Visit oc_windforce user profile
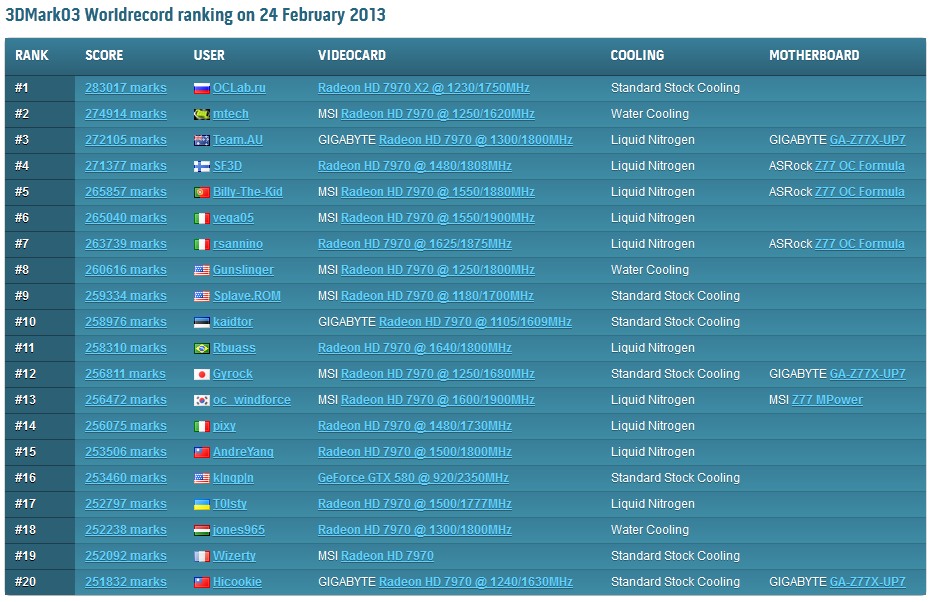The image size is (933, 602). point(252,400)
